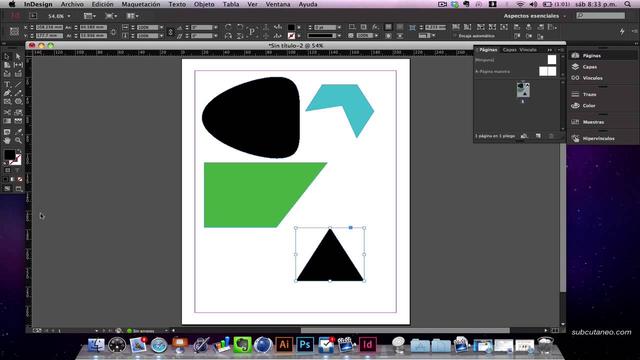Screen dimensions: 640x360
Task: Click the Apply None button in toolbox
Action: click(x=20, y=179)
